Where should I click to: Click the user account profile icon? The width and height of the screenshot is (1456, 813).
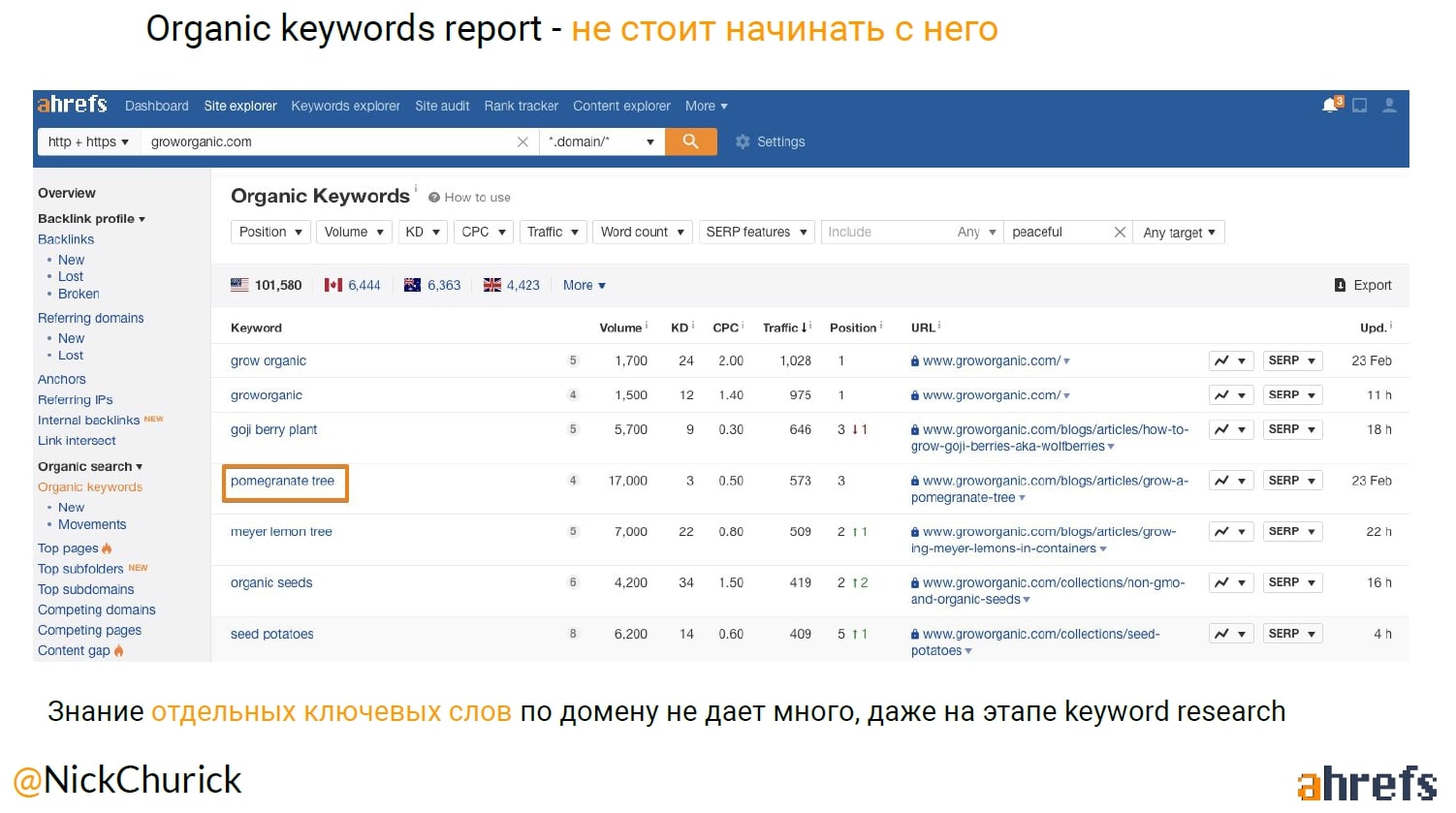(1389, 106)
